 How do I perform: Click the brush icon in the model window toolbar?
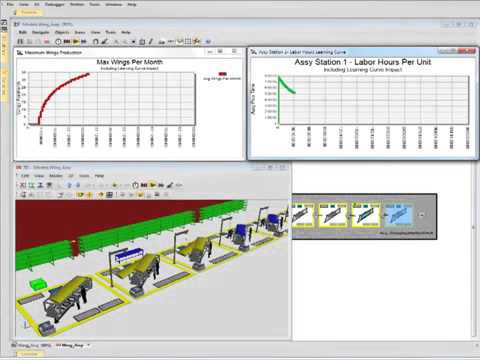point(105,41)
